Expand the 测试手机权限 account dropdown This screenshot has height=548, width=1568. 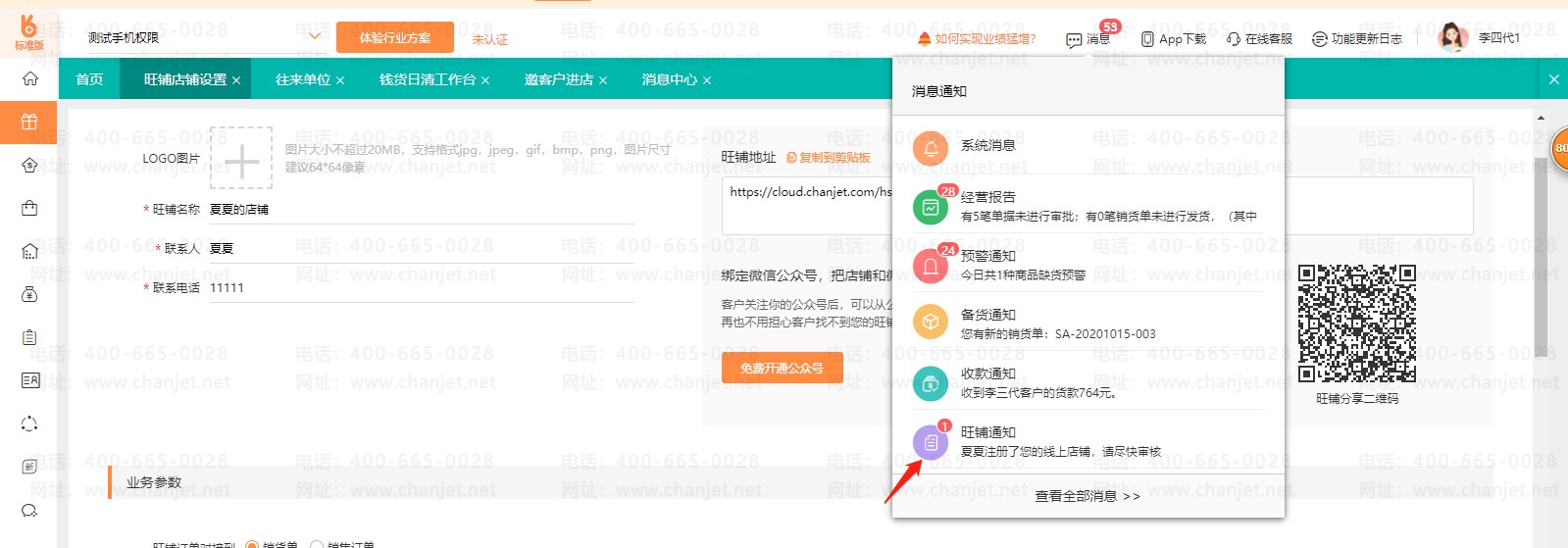[x=315, y=37]
